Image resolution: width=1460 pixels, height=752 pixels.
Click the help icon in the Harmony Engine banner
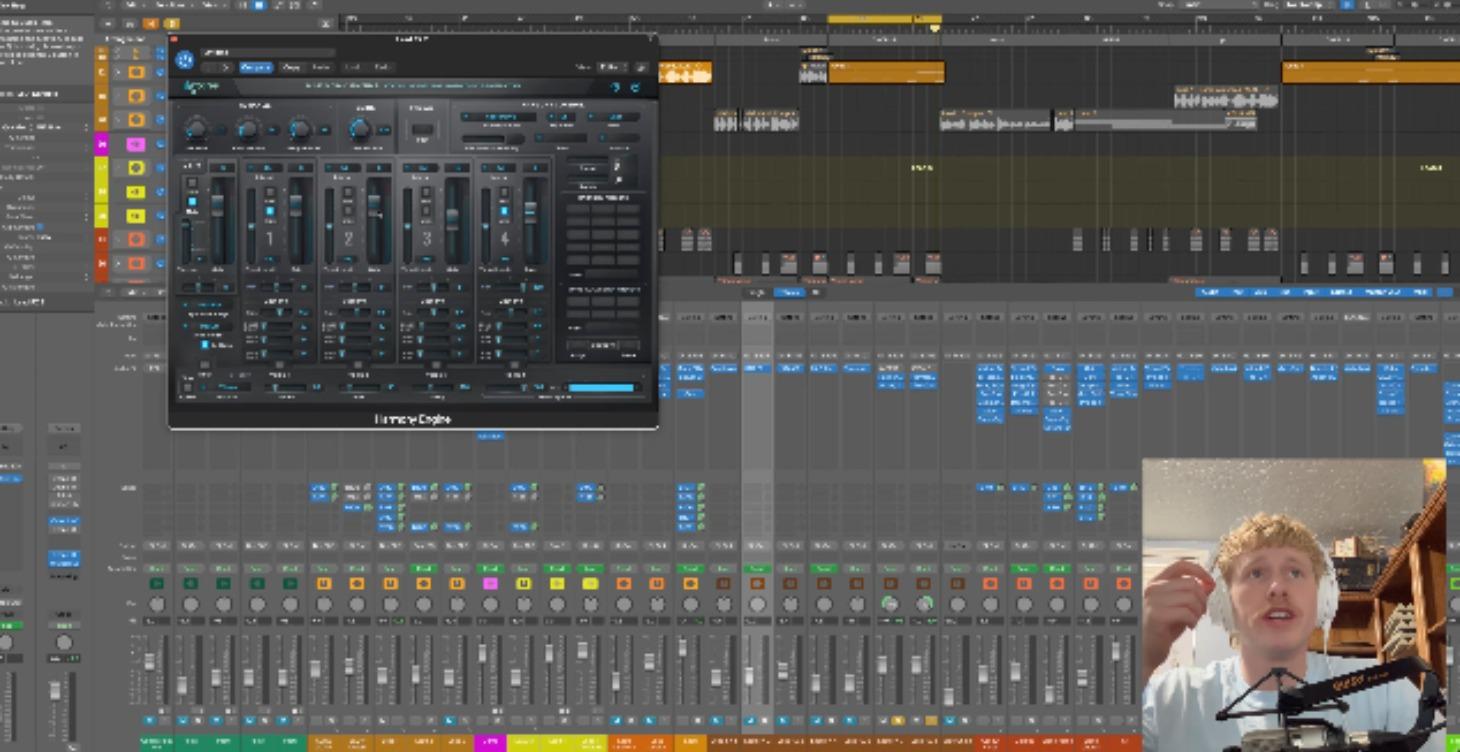tap(616, 86)
